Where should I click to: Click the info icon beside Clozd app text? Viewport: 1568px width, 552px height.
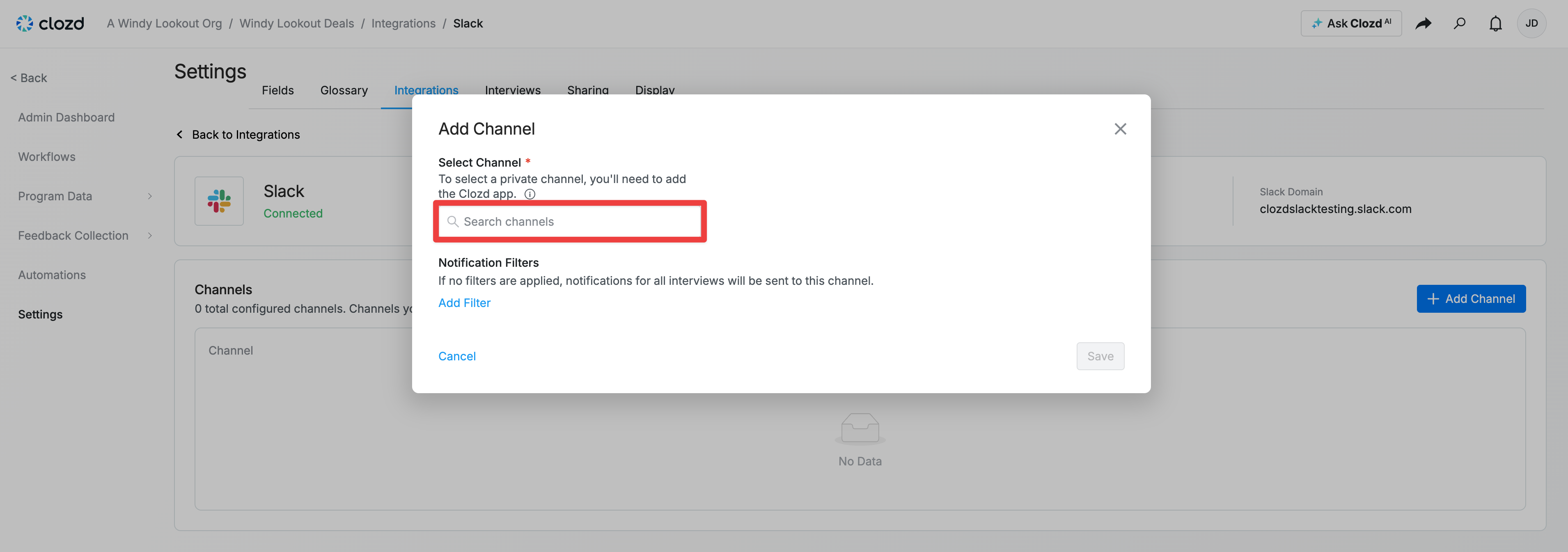[x=530, y=194]
